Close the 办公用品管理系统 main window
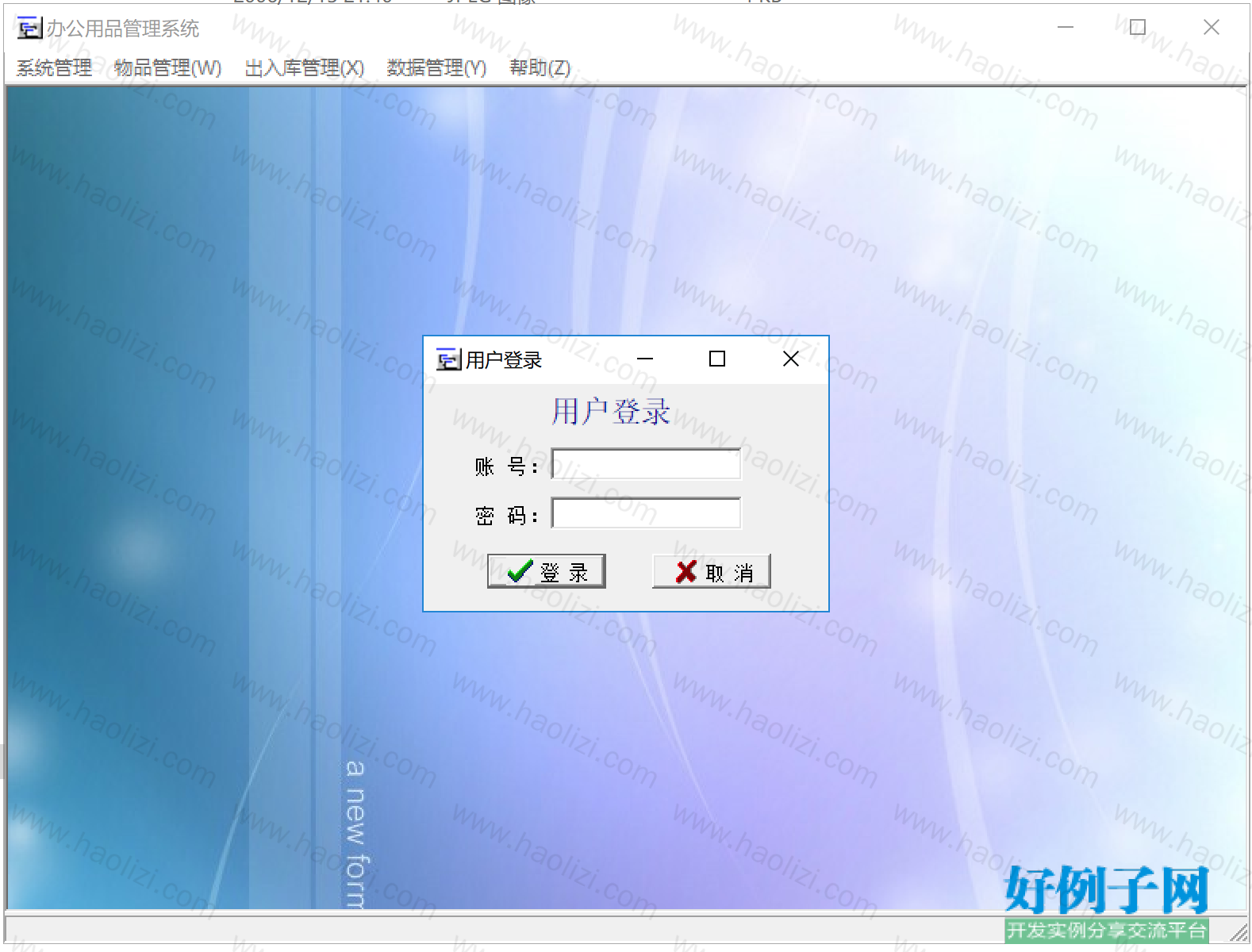Screen dimensions: 1252x952 (x=1211, y=28)
